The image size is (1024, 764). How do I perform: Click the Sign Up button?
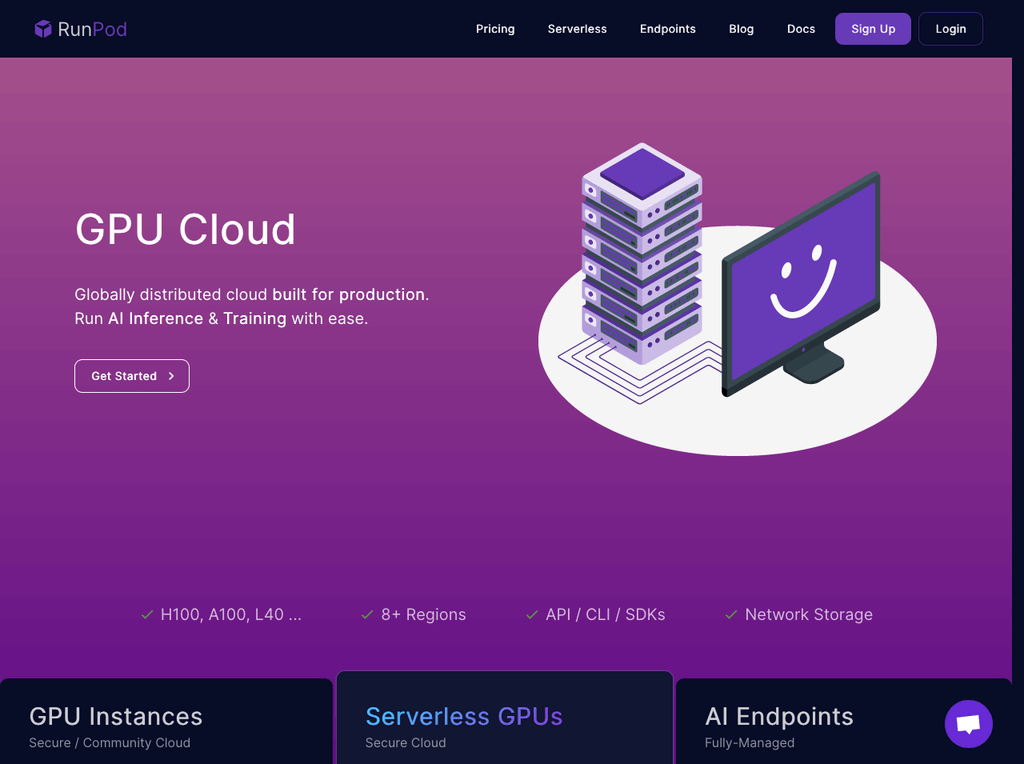pos(873,29)
